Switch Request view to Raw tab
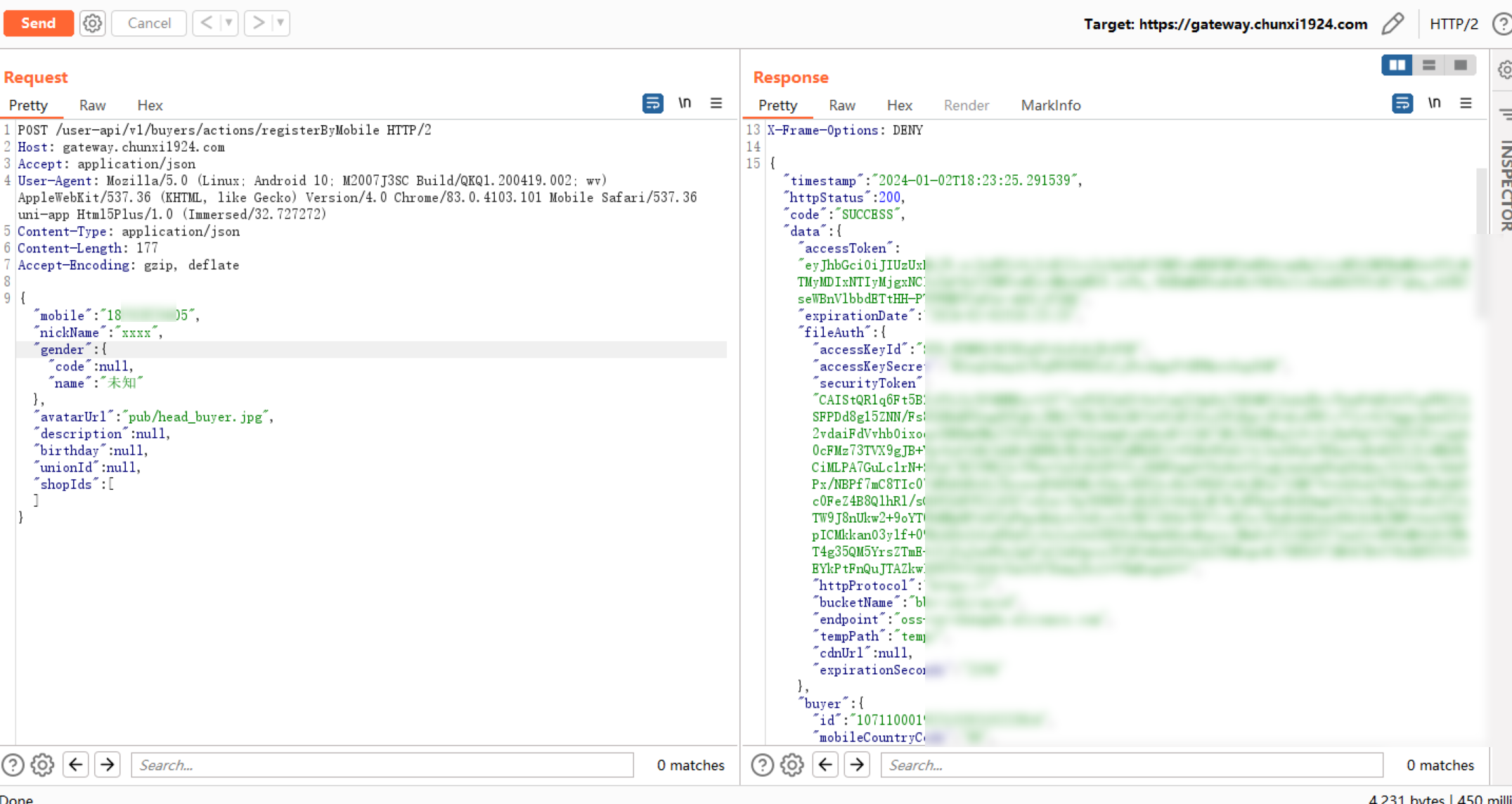Screen dimensions: 1512x804 (92, 105)
